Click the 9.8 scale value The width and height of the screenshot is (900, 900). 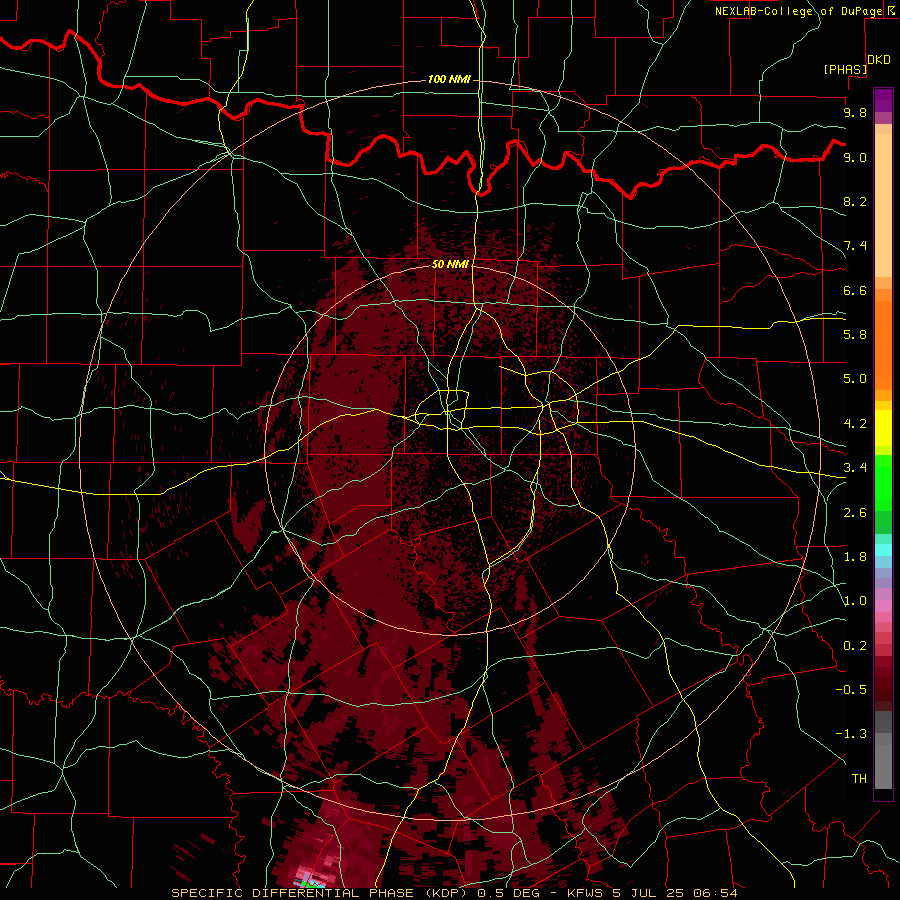click(855, 112)
